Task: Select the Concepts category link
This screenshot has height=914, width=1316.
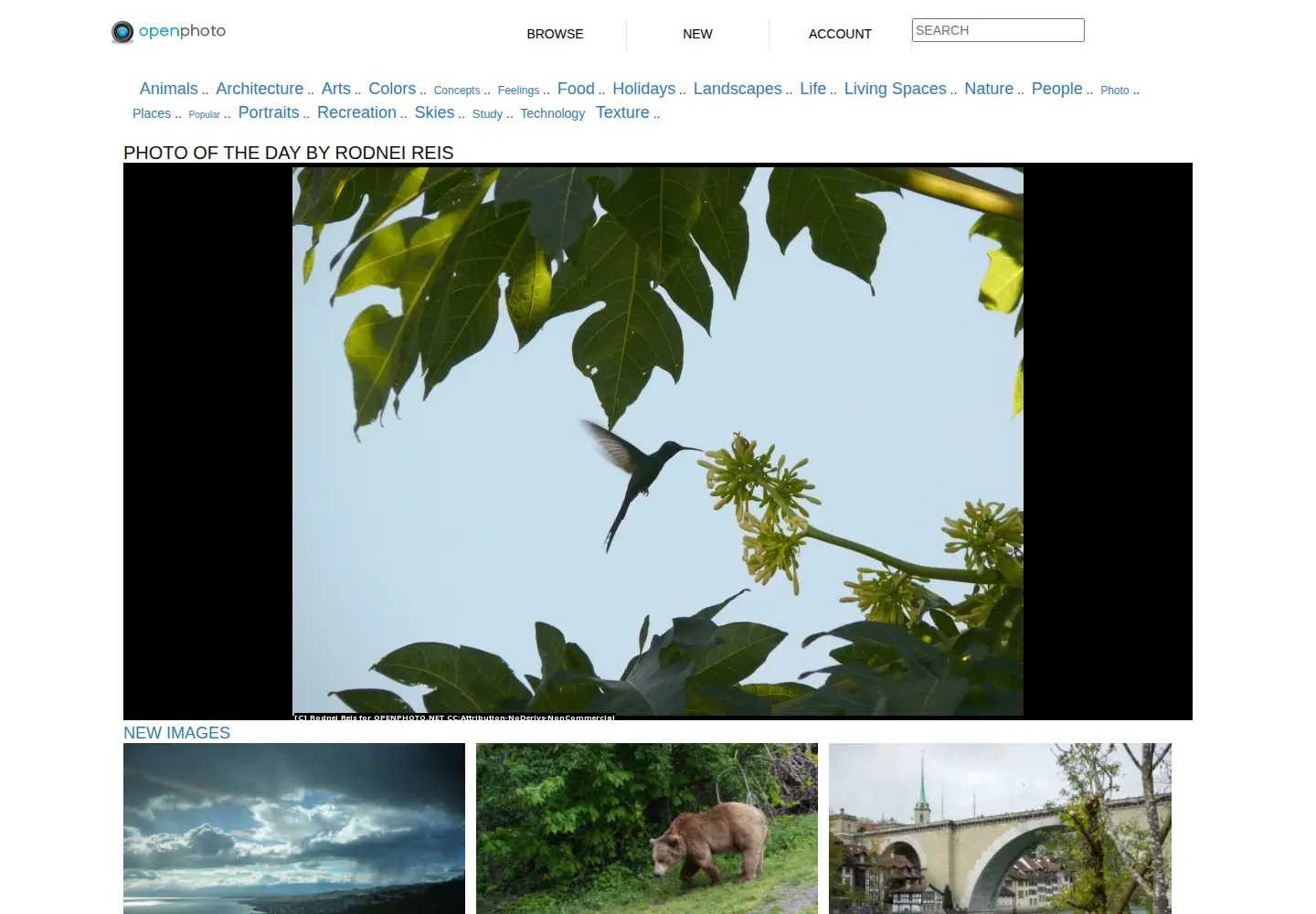Action: (x=457, y=90)
